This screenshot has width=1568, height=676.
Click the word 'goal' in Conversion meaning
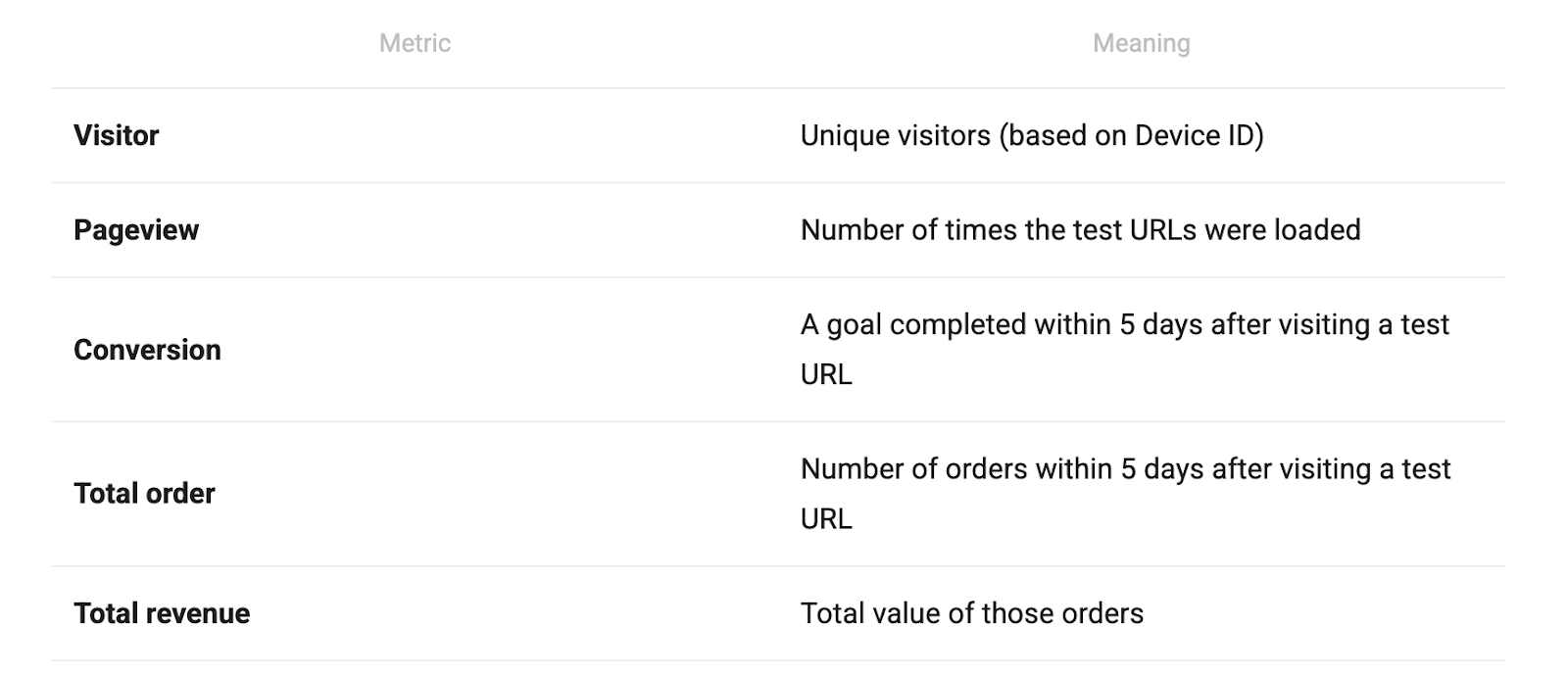[x=854, y=326]
